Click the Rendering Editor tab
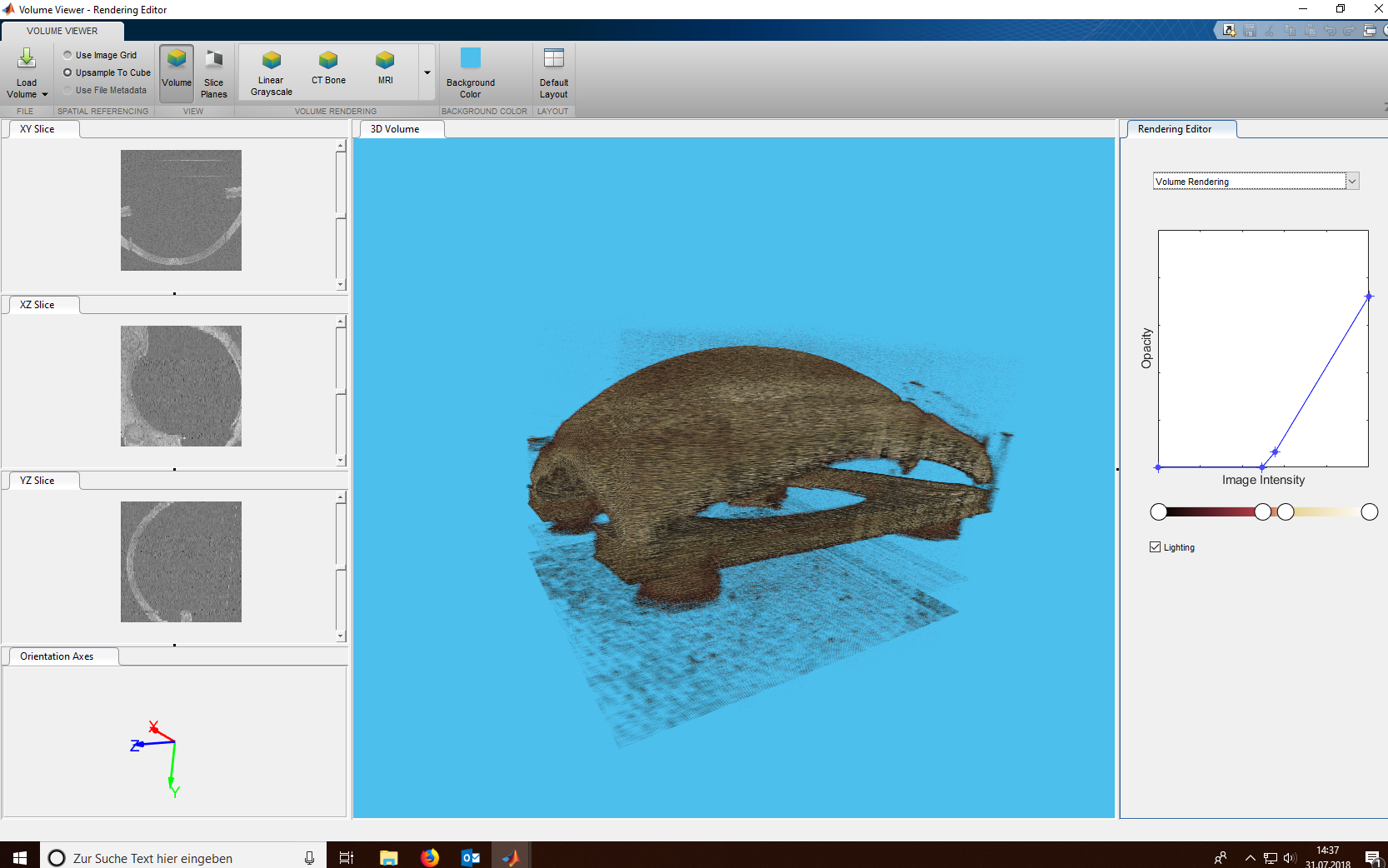This screenshot has height=868, width=1388. [1175, 129]
